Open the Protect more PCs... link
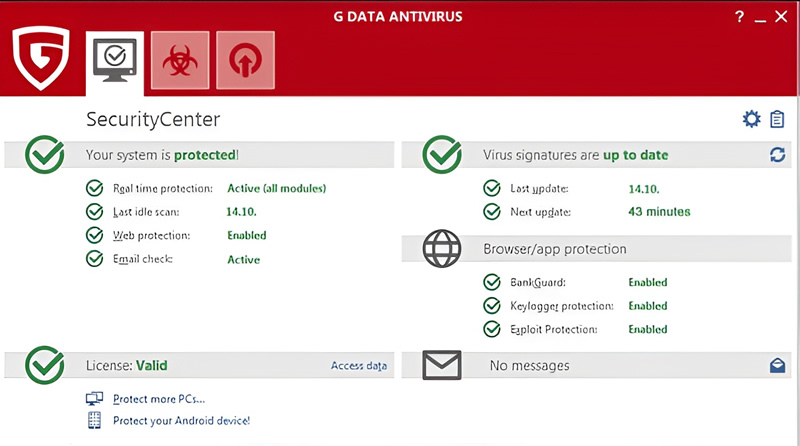Image resolution: width=800 pixels, height=446 pixels. 159,399
